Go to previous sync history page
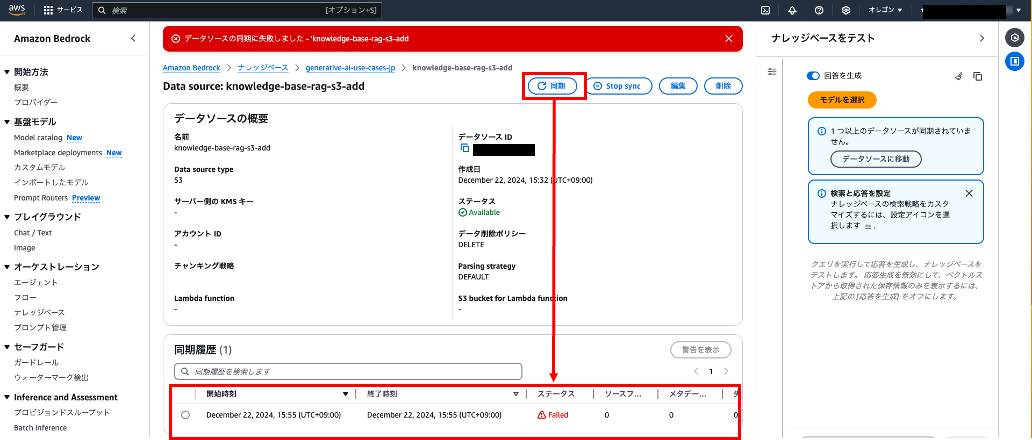 696,372
